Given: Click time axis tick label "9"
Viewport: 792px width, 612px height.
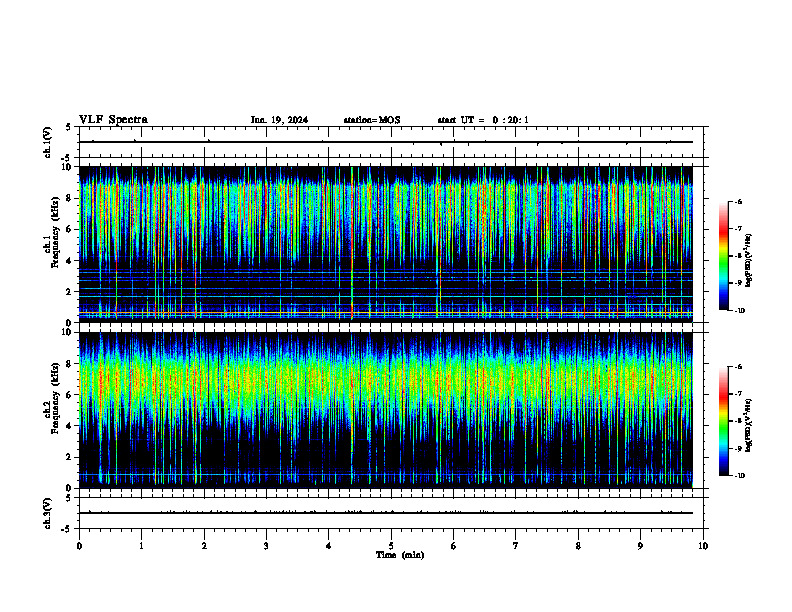Looking at the screenshot, I should tap(640, 546).
